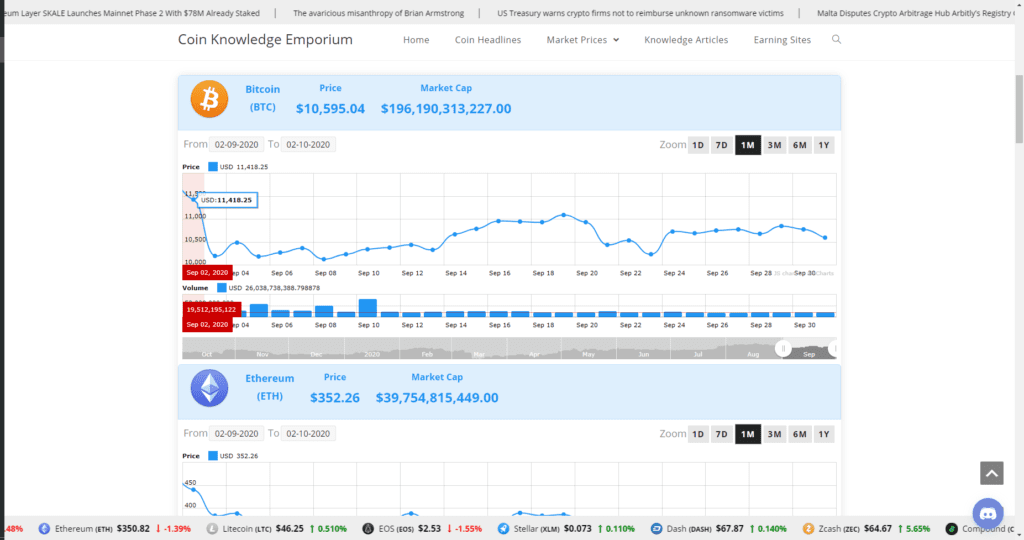The image size is (1024, 540).
Task: Expand the Market Prices dropdown menu
Action: tap(583, 40)
